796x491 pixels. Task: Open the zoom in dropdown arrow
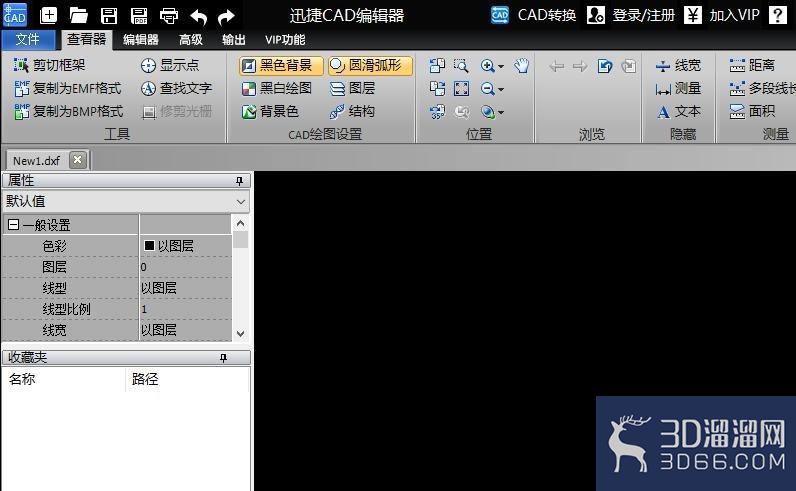pos(501,67)
